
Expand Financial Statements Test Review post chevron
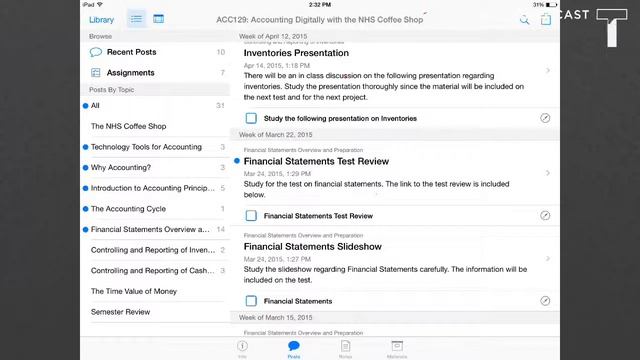pos(548,173)
